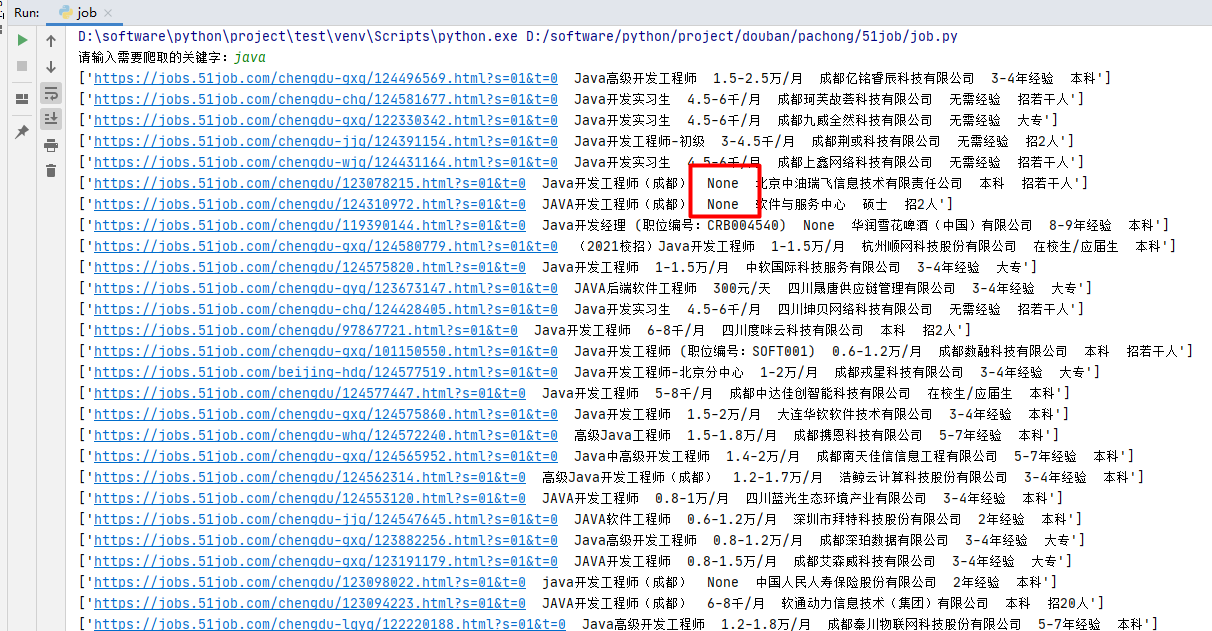Click the java keyword input text

[250, 57]
